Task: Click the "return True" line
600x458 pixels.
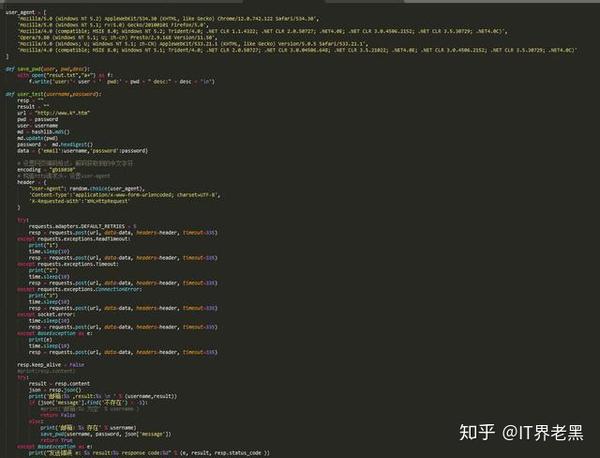Action: click(x=57, y=440)
